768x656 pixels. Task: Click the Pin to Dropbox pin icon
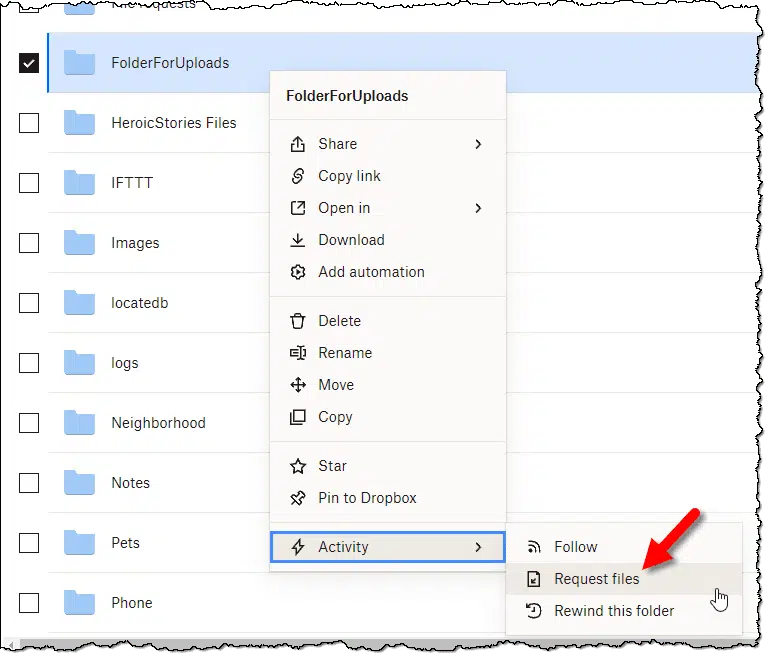coord(298,499)
